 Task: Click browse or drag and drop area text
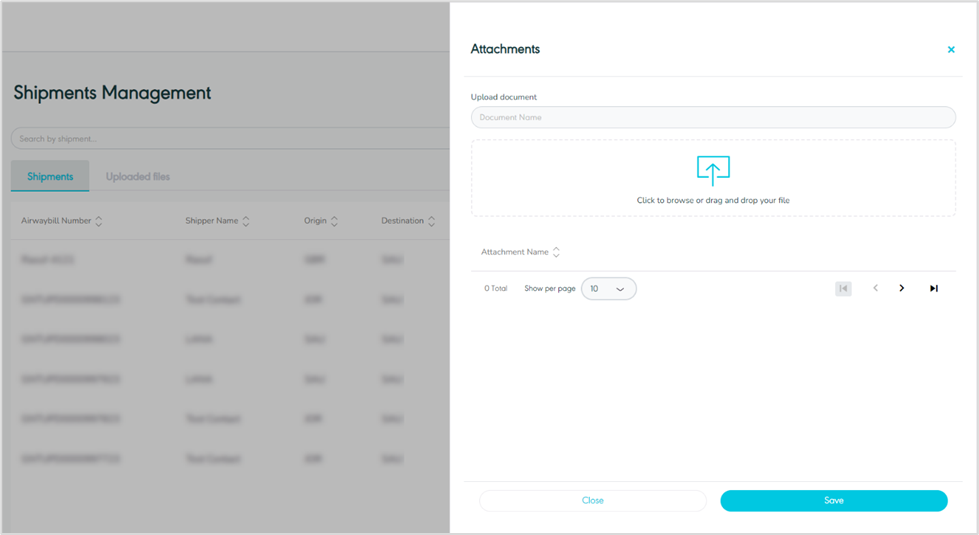pos(712,201)
